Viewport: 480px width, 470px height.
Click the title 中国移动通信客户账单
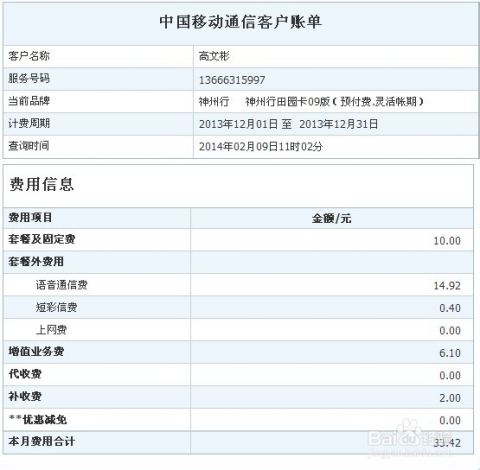pos(240,22)
